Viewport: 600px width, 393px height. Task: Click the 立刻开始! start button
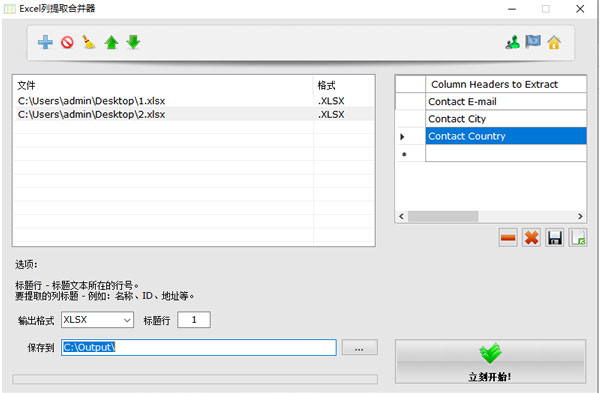490,361
